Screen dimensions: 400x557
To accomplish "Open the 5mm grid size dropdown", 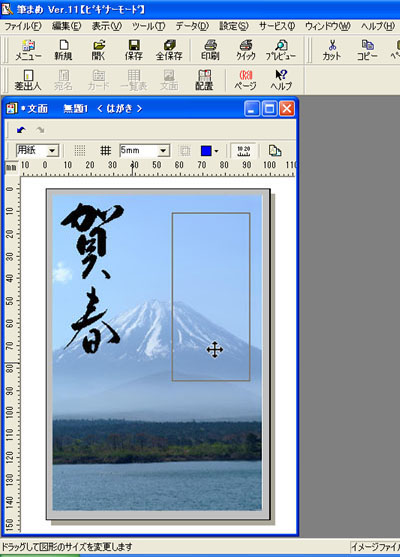I will [x=163, y=151].
